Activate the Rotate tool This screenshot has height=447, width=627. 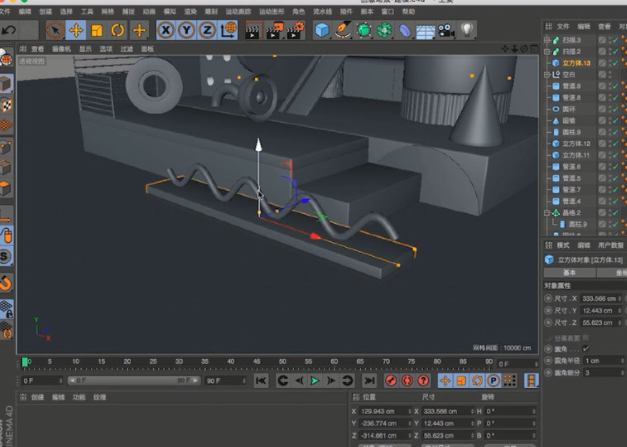117,30
